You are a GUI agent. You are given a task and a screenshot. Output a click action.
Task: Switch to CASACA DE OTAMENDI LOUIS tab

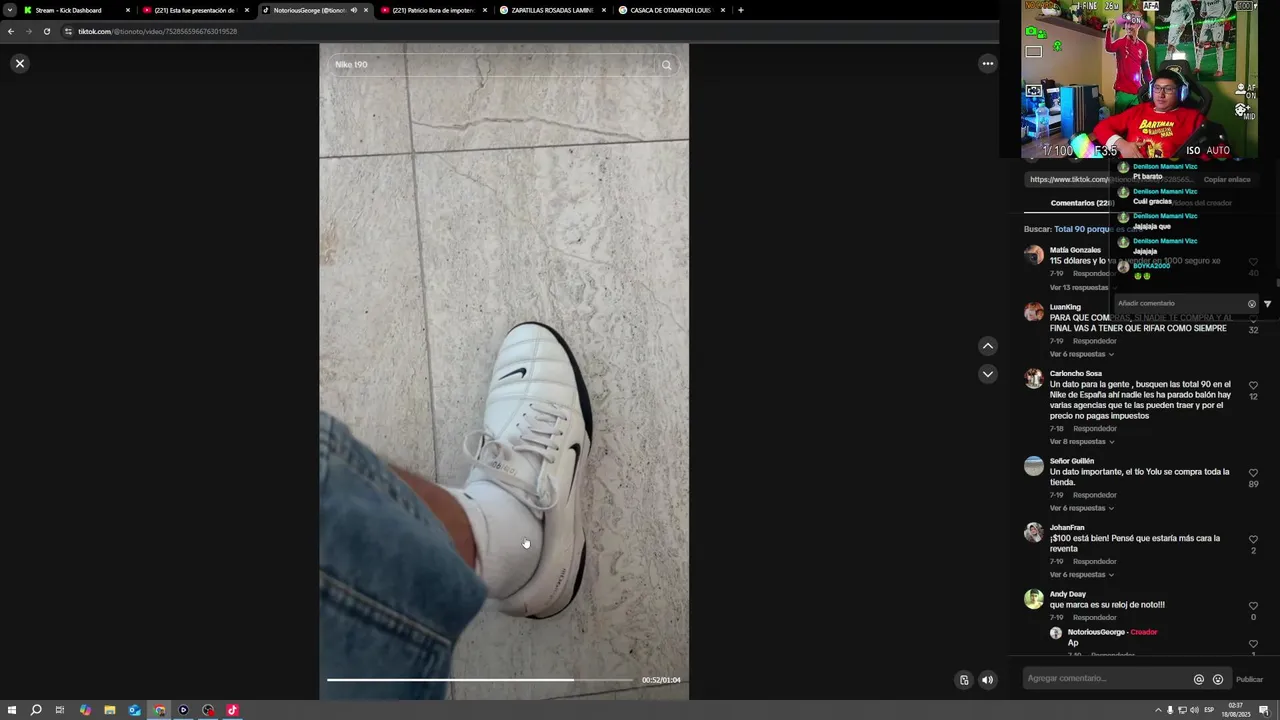point(671,10)
